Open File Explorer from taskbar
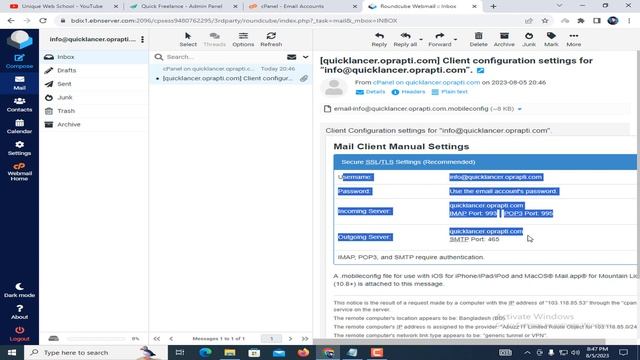The height and width of the screenshot is (360, 640). pos(230,352)
